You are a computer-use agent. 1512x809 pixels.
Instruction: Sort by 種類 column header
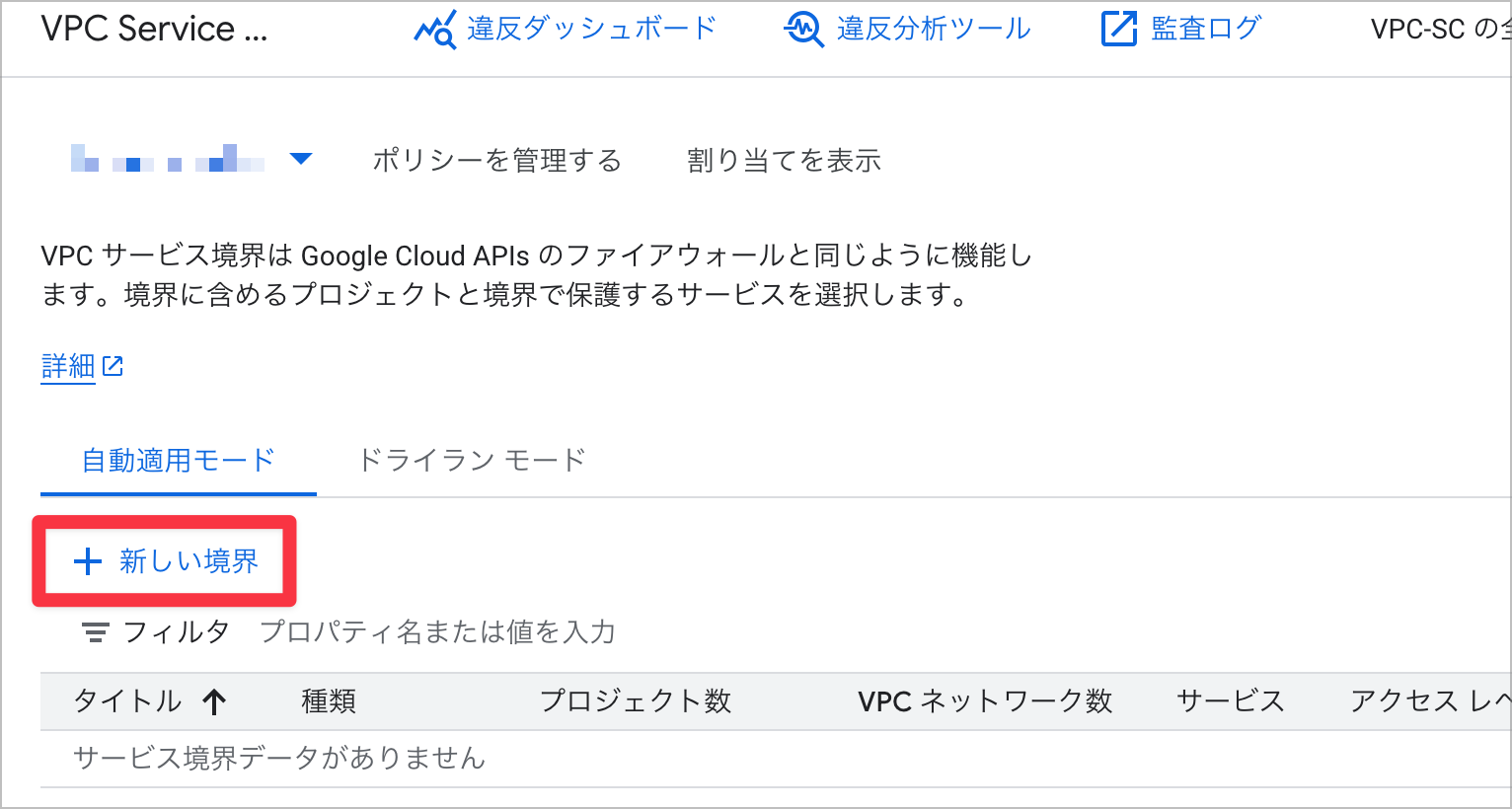click(329, 701)
